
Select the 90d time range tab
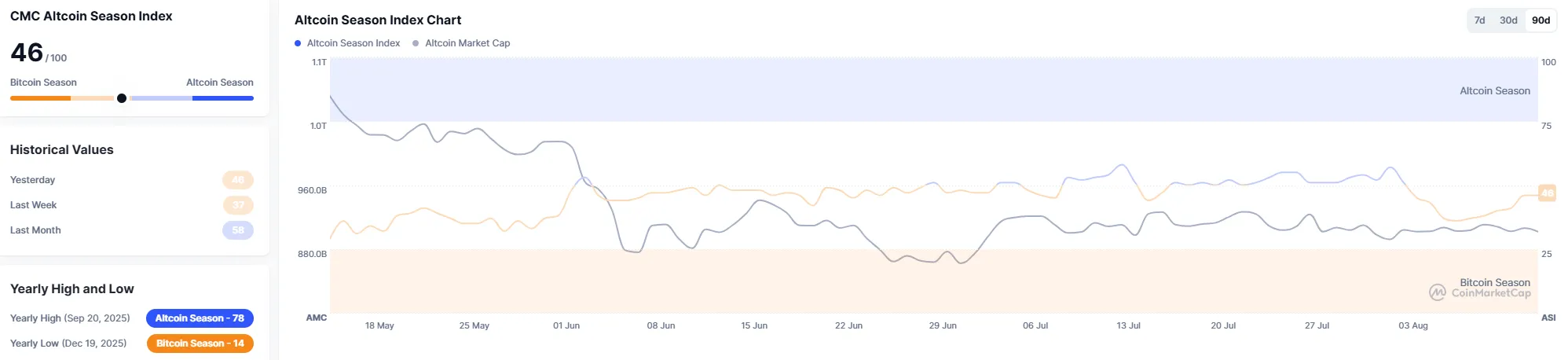tap(1541, 20)
